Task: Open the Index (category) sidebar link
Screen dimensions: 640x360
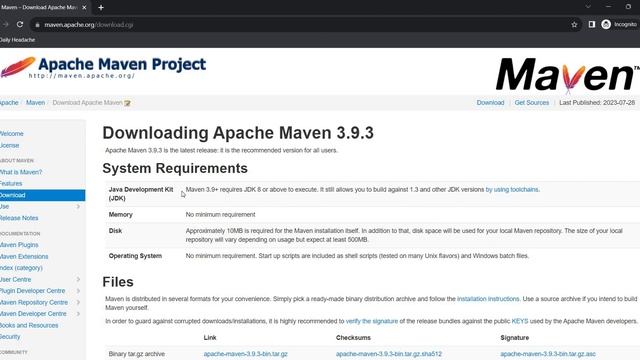Action: coord(21,268)
